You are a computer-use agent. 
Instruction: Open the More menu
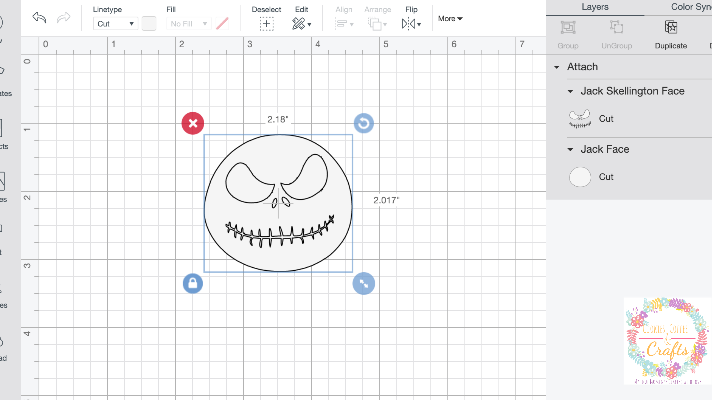point(450,19)
